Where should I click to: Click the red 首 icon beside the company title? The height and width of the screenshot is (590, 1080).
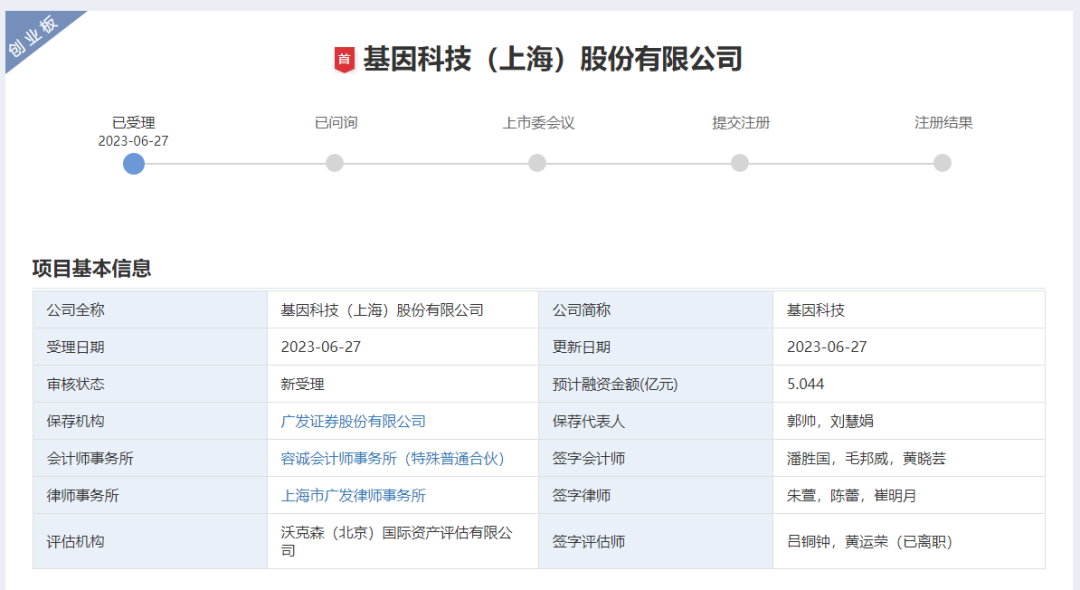(344, 60)
